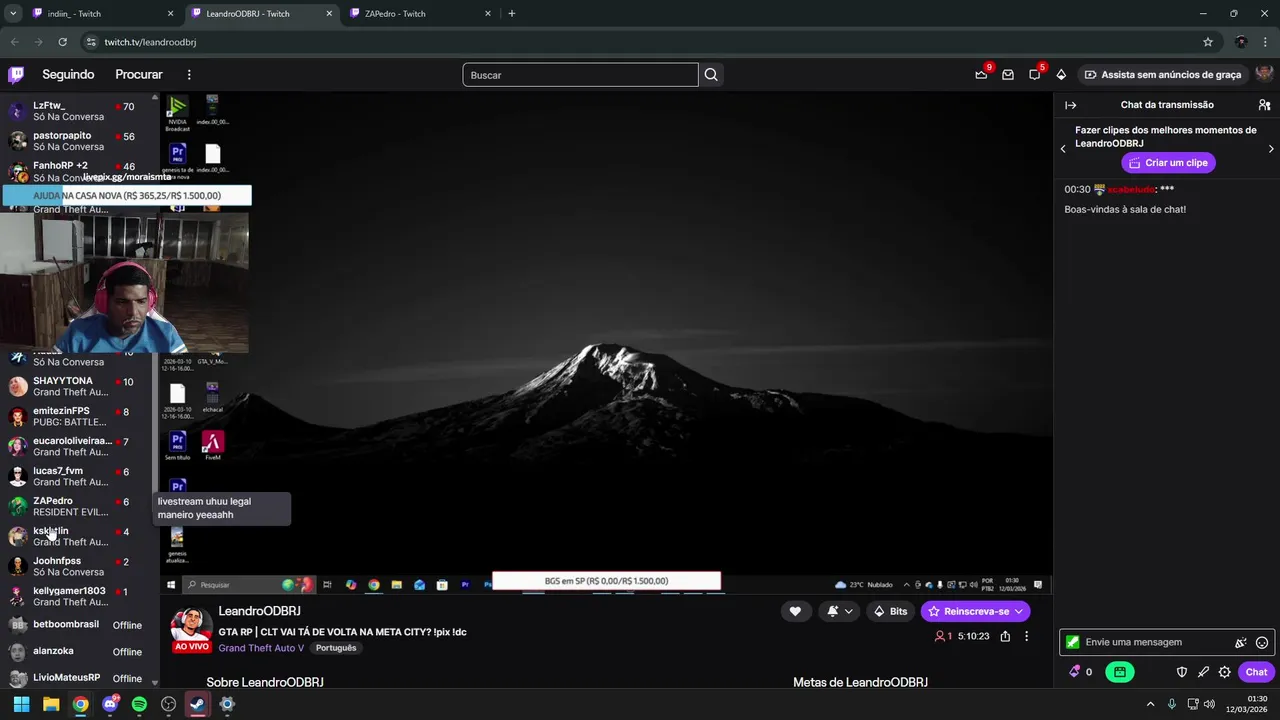Open the Procurar page

pos(139,75)
